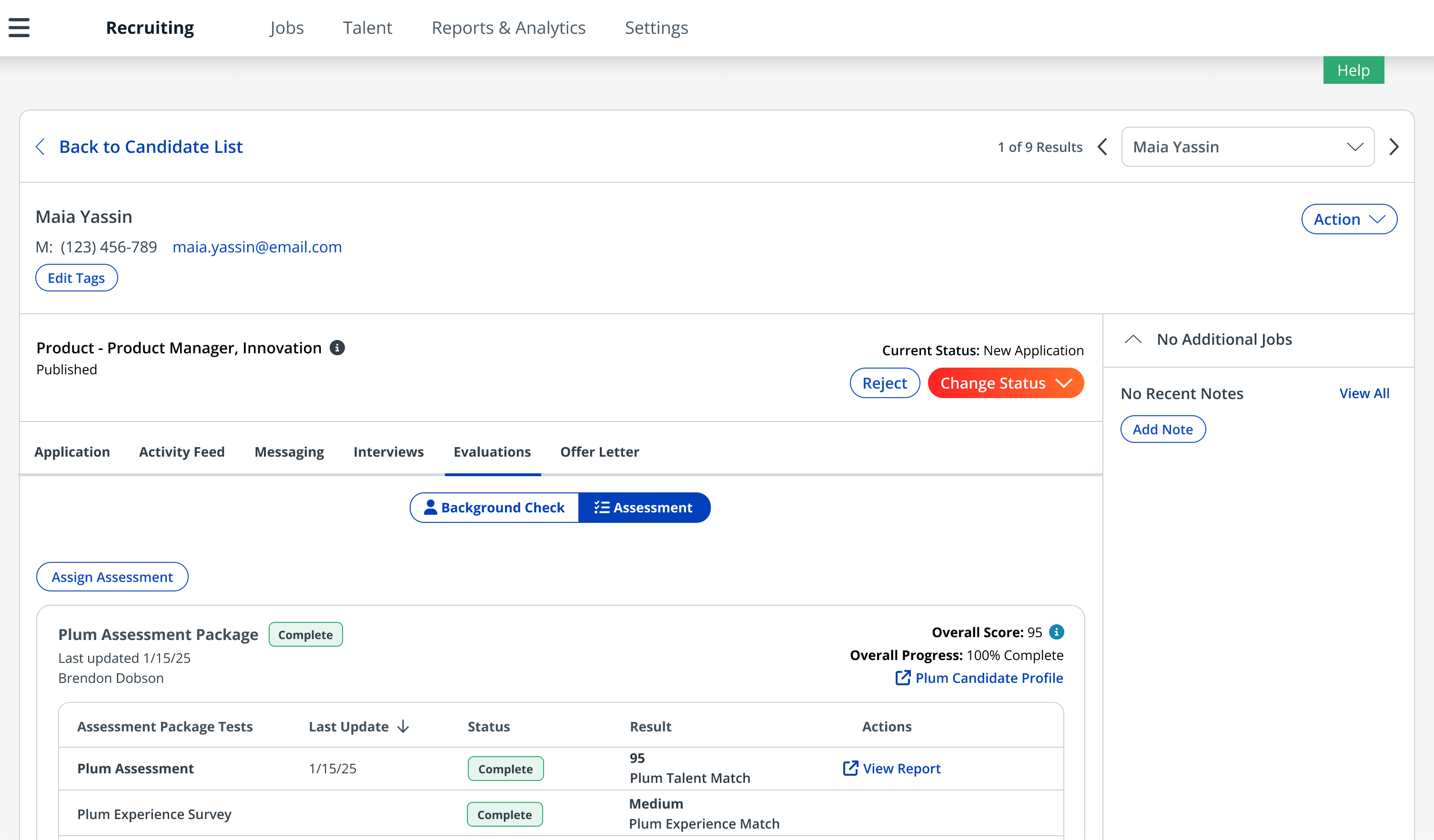Screen dimensions: 1434x840
Task: Click View All notes link
Action: 1364,393
